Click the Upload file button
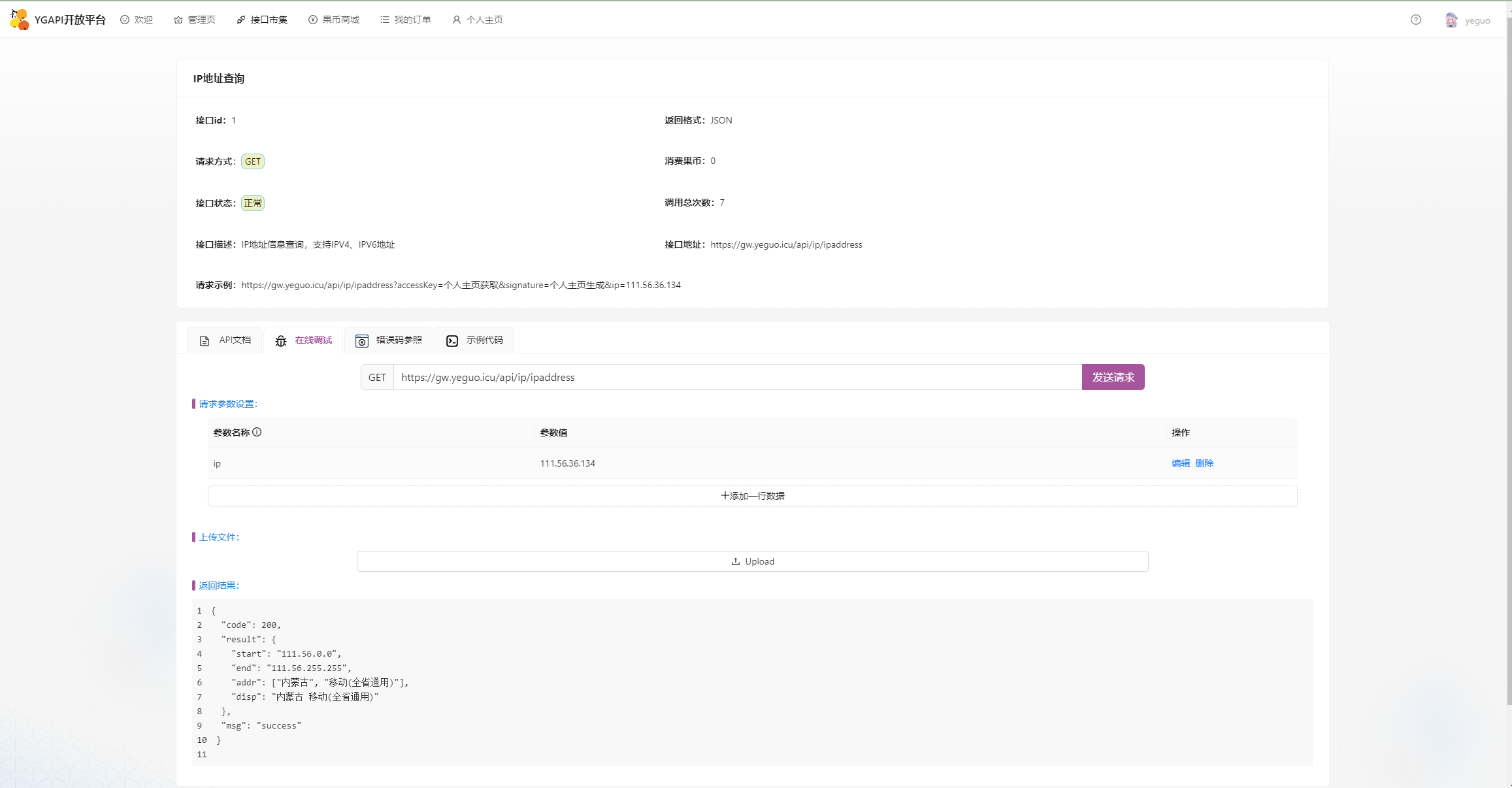The height and width of the screenshot is (788, 1512). tap(752, 561)
